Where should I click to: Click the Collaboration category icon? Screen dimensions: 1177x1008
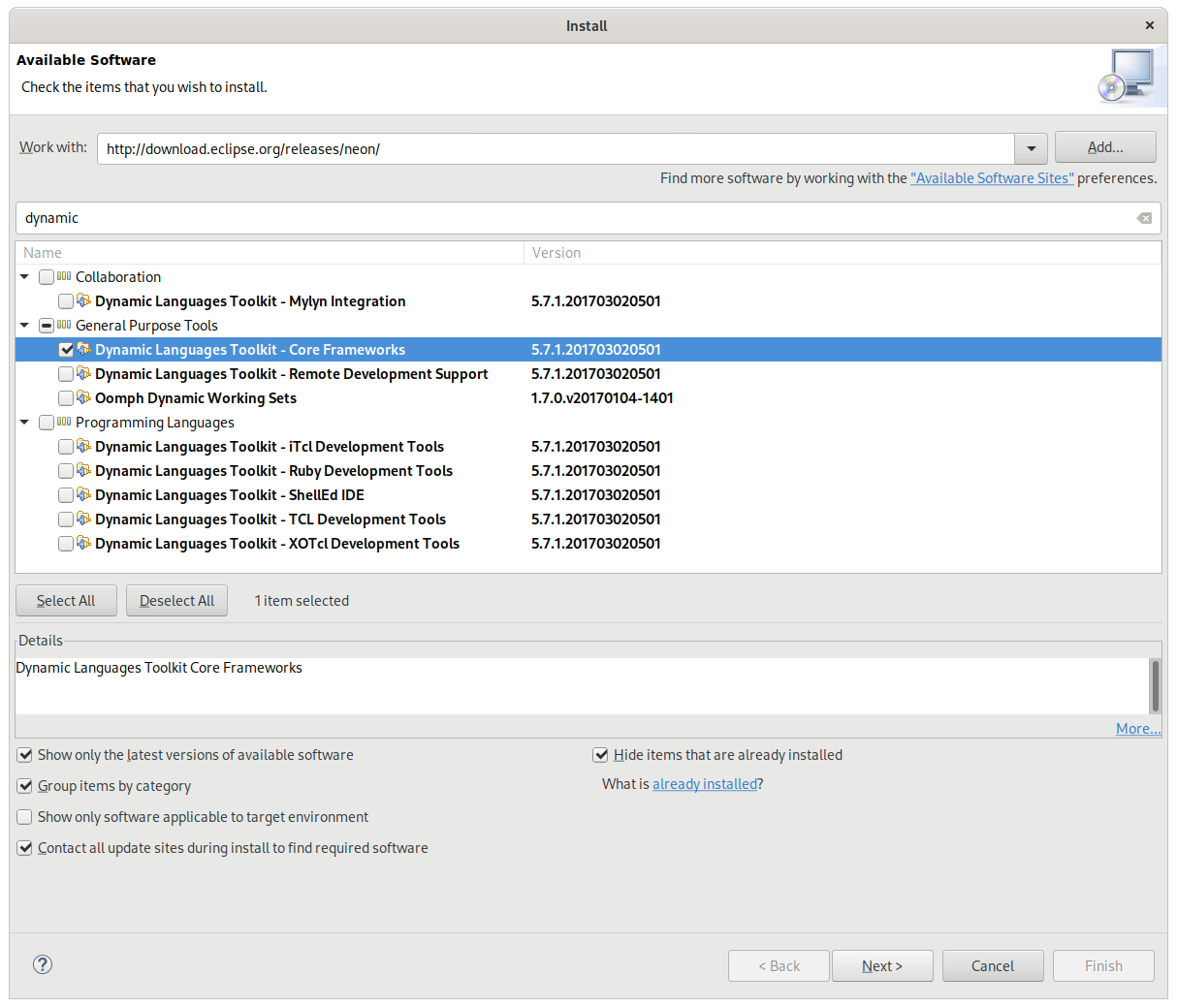(x=65, y=276)
